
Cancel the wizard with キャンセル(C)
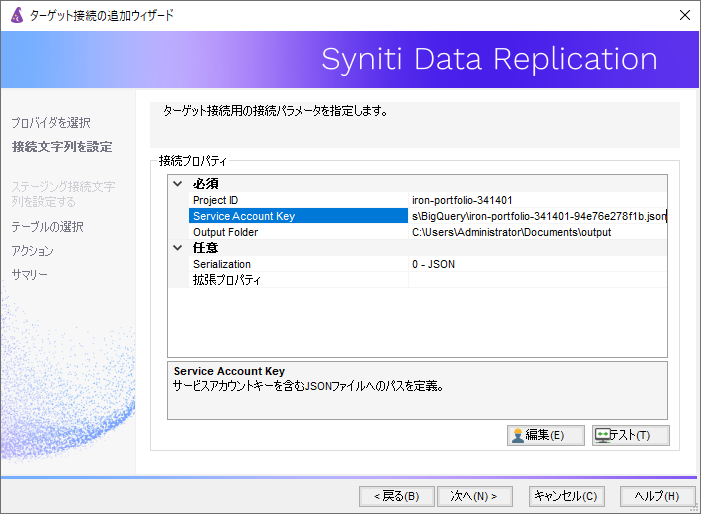566,496
